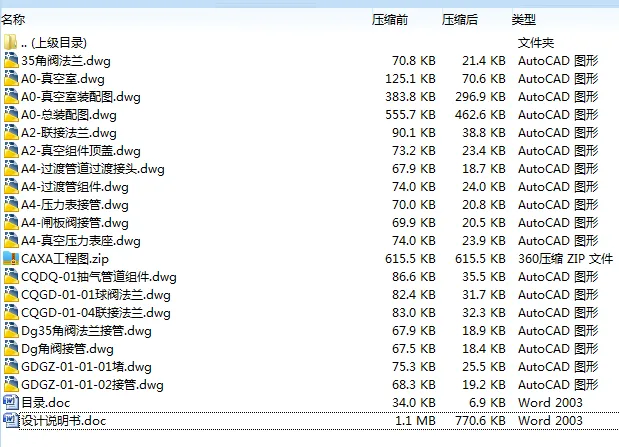Select the A4-闸板阀接管.dwg file icon

[x=11, y=222]
